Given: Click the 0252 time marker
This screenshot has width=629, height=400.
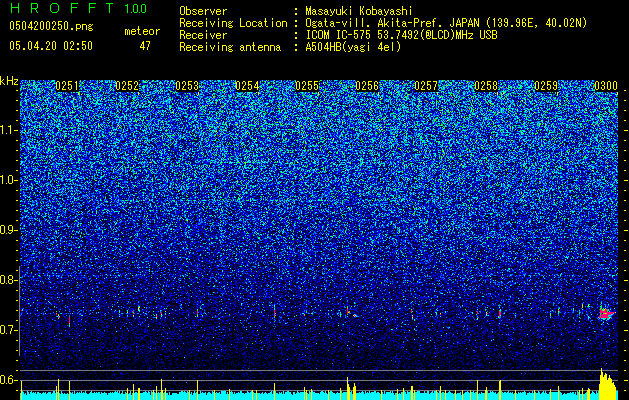Looking at the screenshot, I should click(127, 86).
